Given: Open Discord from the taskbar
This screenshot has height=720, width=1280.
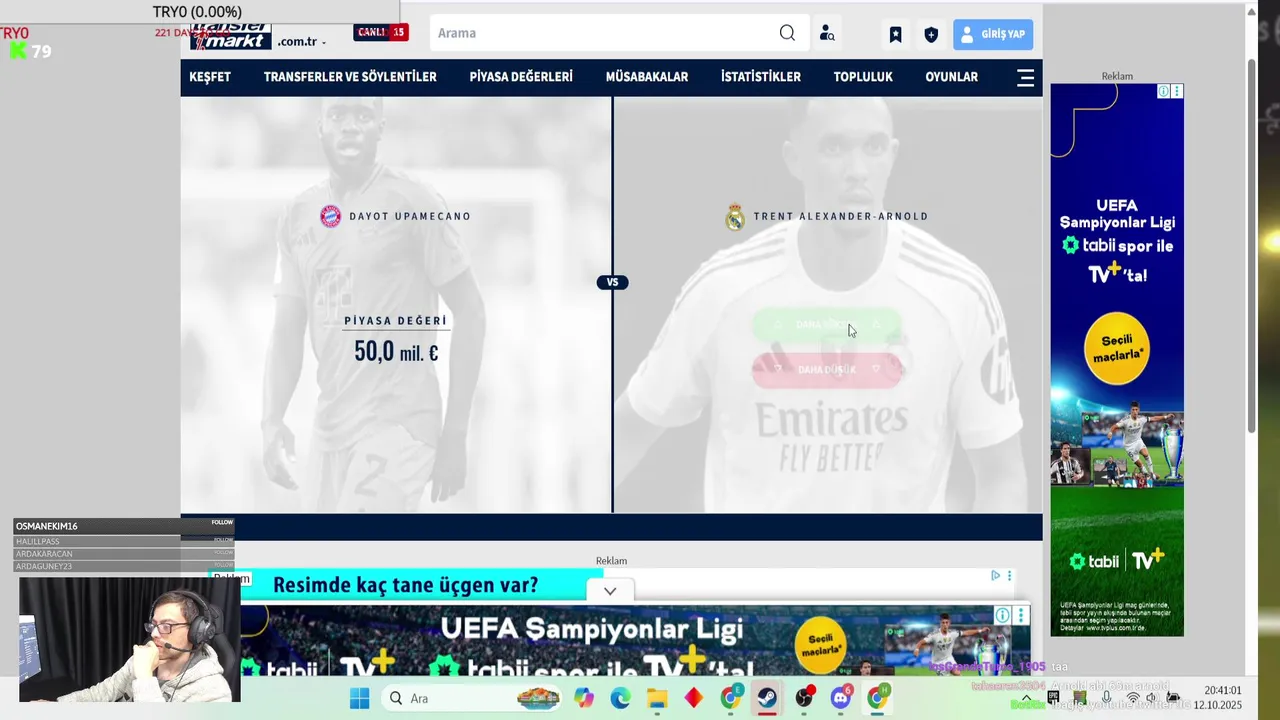Looking at the screenshot, I should 841,698.
